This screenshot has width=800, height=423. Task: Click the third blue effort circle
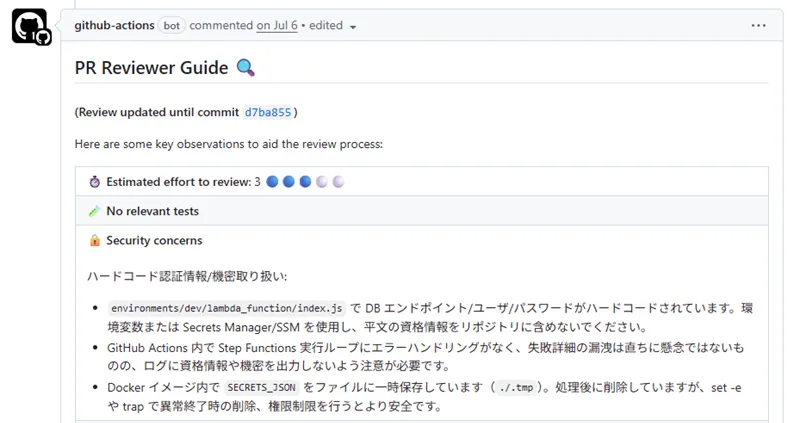pyautogui.click(x=305, y=182)
